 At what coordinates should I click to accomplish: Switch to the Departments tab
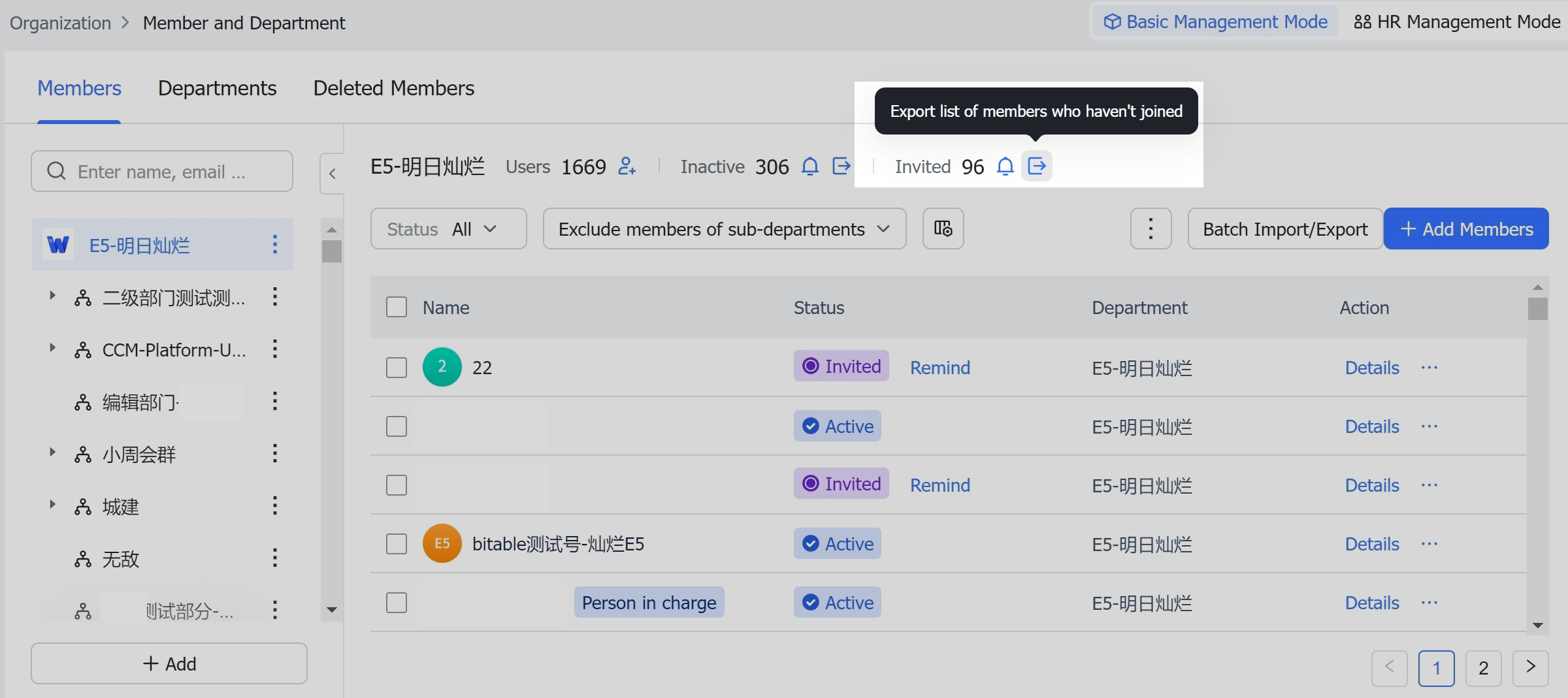pos(217,88)
